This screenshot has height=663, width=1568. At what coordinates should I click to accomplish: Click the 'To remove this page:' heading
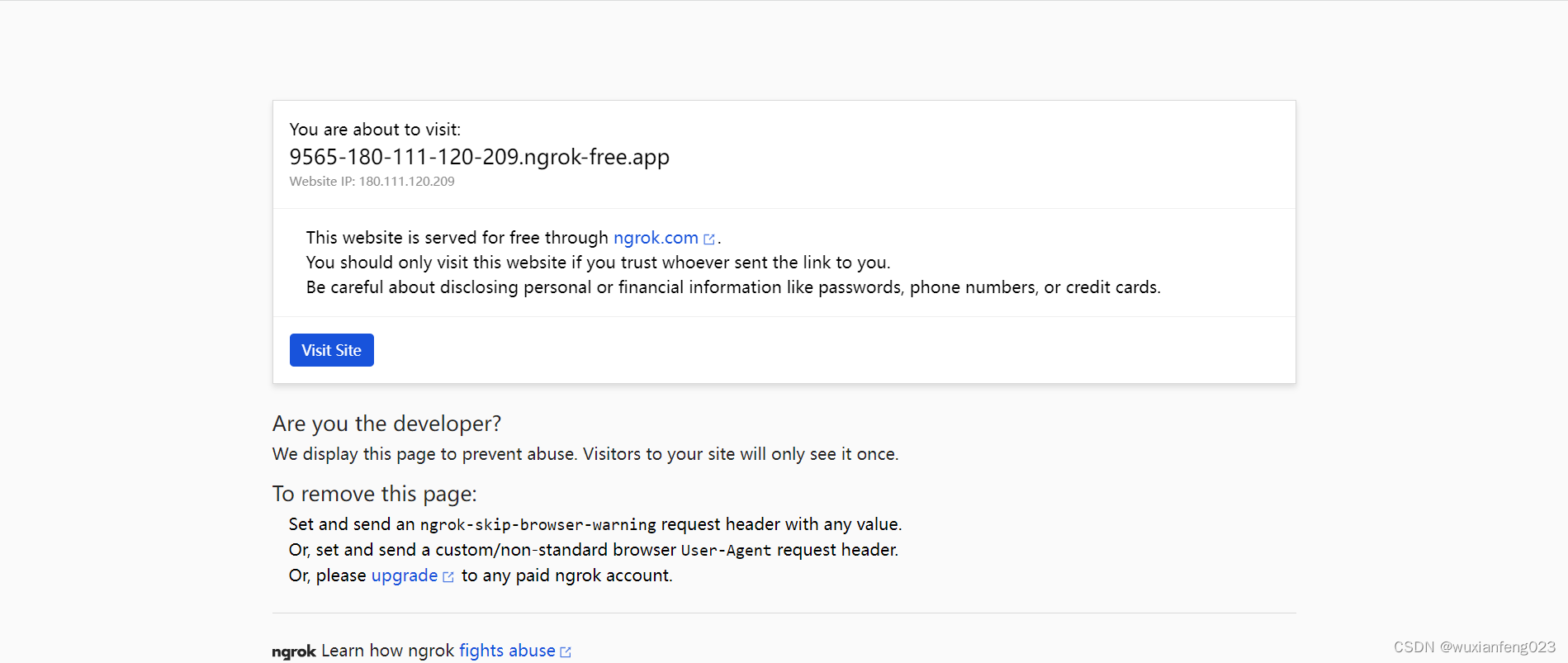coord(374,494)
